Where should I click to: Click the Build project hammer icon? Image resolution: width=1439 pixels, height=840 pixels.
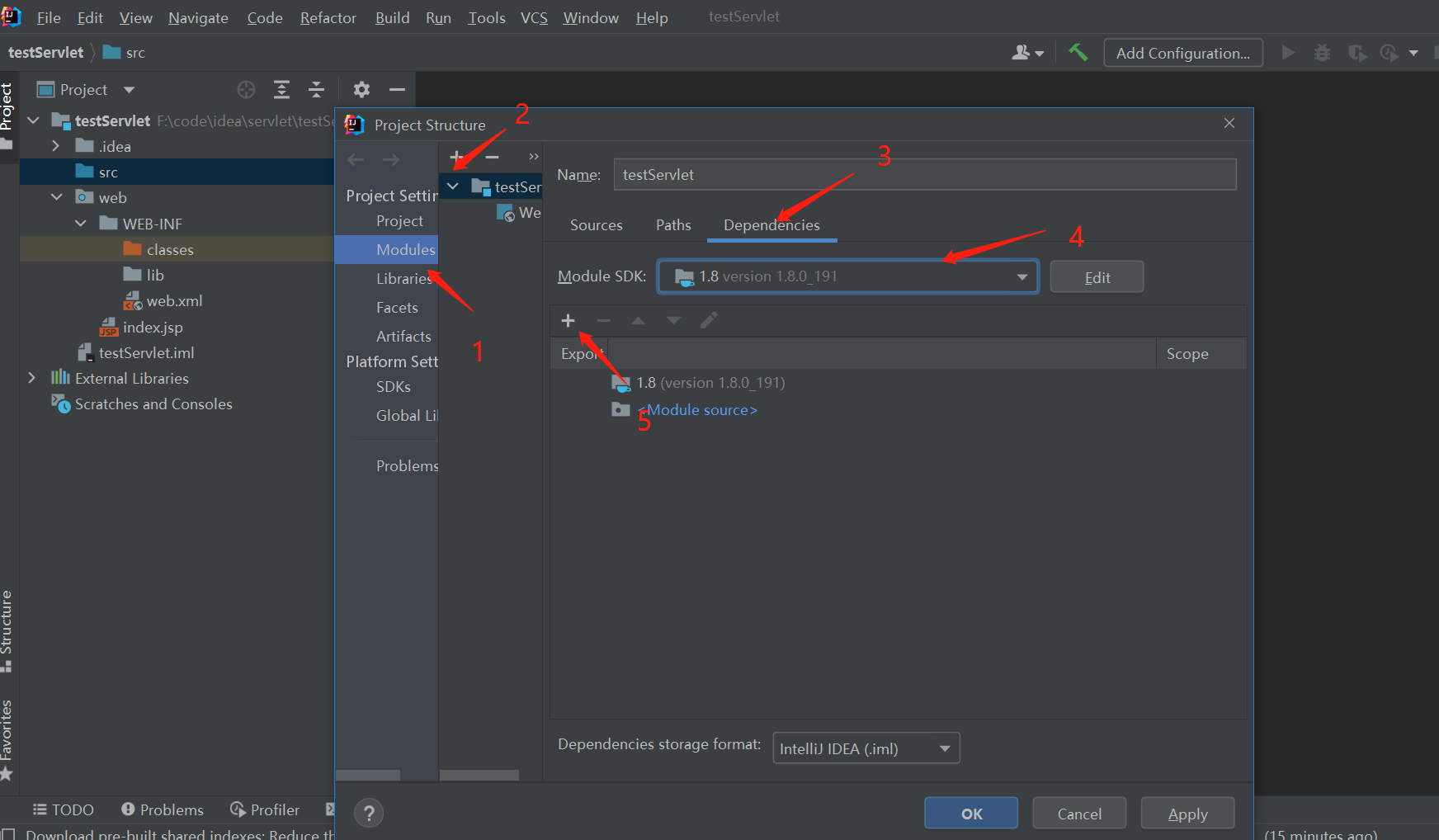1078,53
